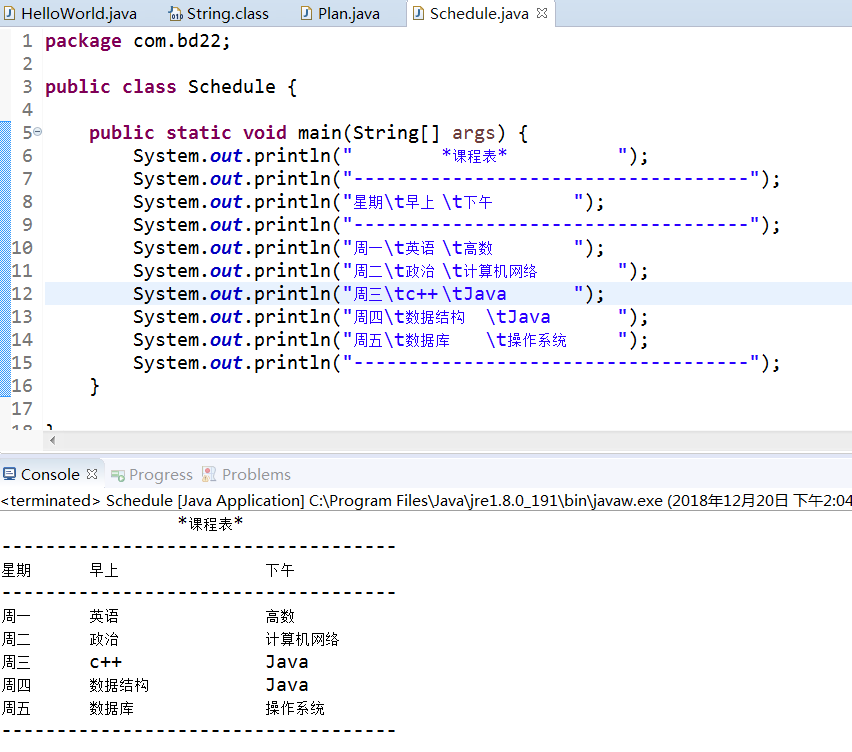Click line number 1 in the gutter
Screen dimensions: 852x752
[27, 41]
